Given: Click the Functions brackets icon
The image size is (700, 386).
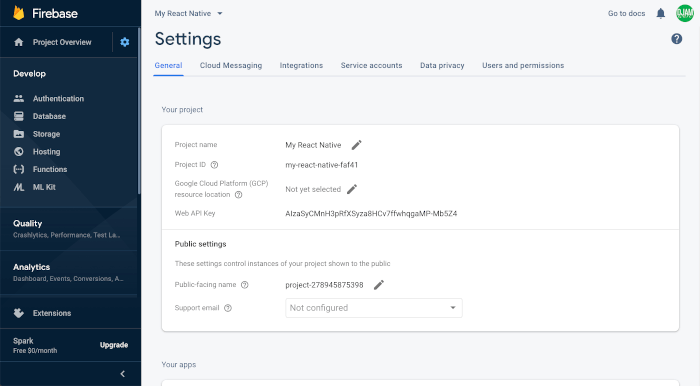Looking at the screenshot, I should [x=19, y=170].
